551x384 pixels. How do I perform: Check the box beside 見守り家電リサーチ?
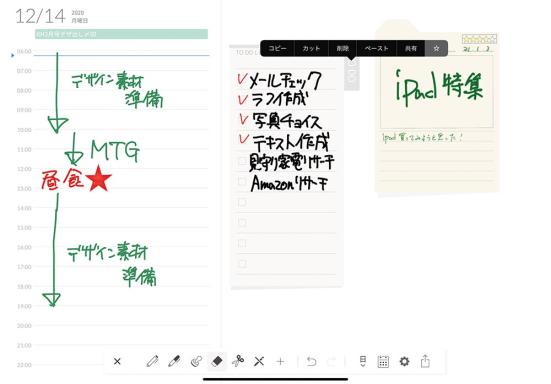click(x=242, y=161)
